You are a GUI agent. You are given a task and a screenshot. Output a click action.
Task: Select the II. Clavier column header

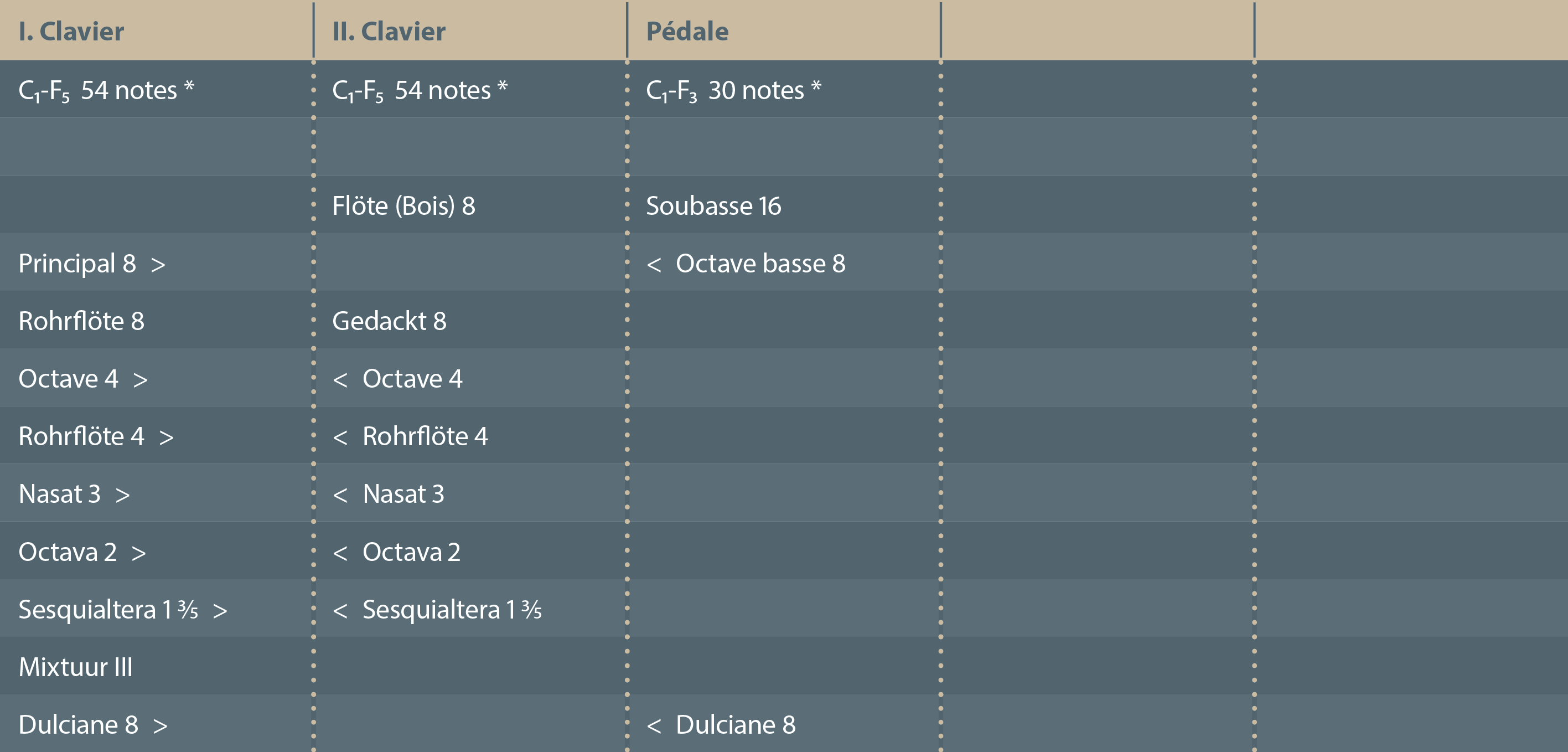point(389,32)
